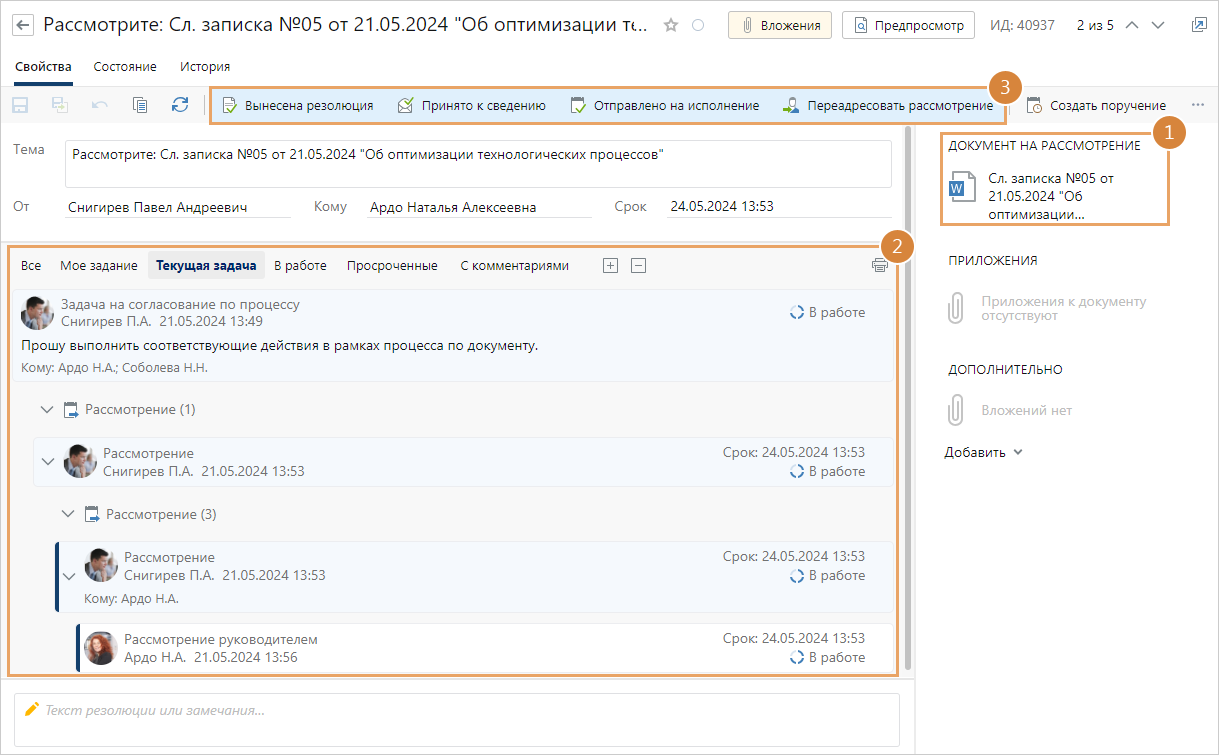Collapse the Рассмотрение (3) group
The image size is (1219, 755).
[x=67, y=514]
